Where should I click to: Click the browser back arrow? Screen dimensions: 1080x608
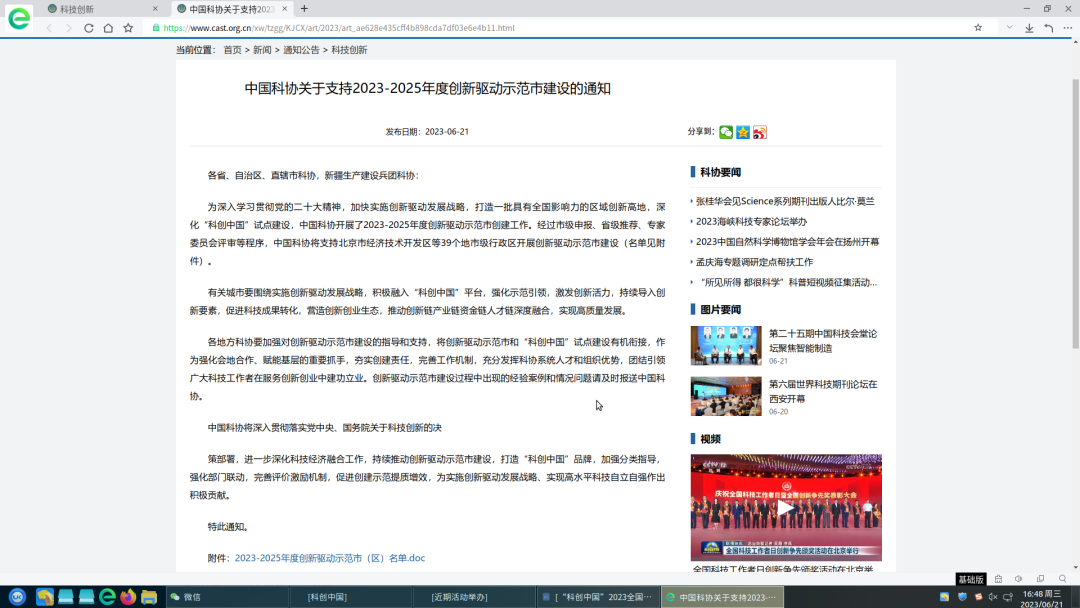[x=50, y=28]
